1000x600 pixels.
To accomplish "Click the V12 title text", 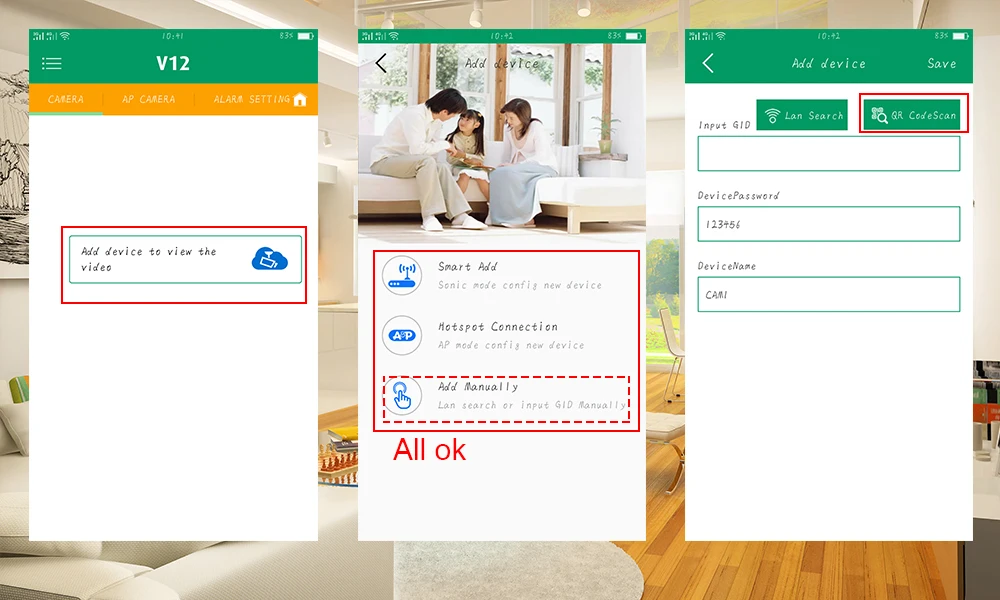I will point(173,63).
